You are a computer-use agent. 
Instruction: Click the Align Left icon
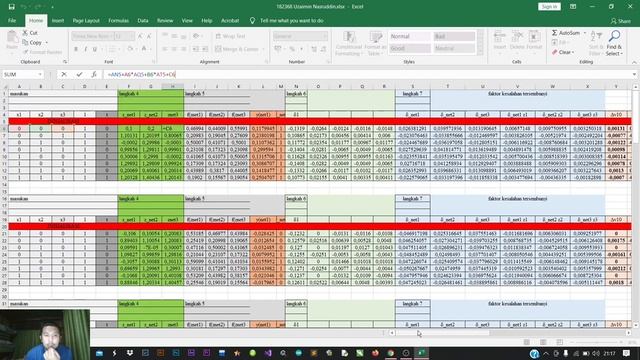[165, 49]
